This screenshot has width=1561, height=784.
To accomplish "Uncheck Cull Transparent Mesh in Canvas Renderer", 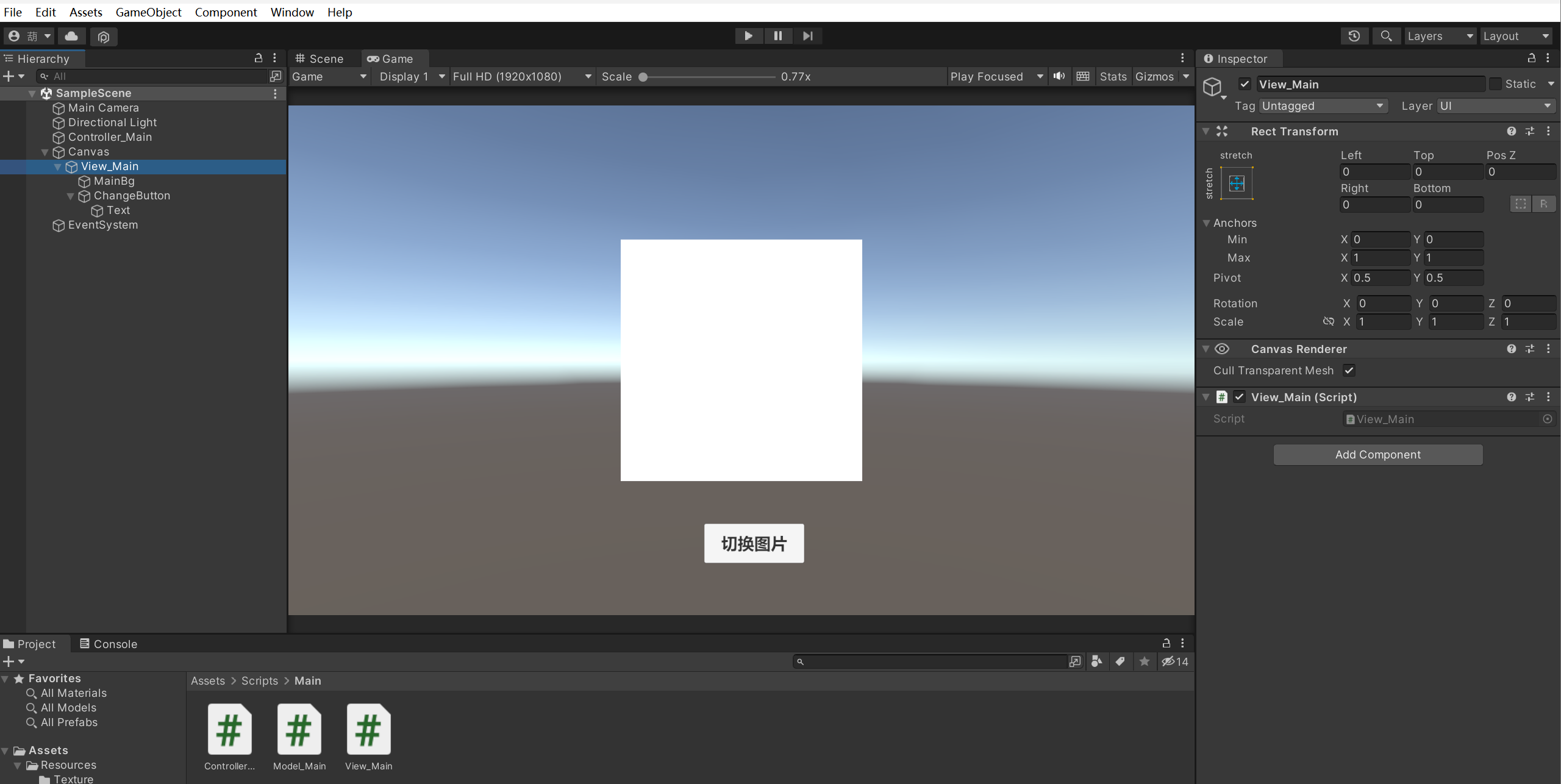I will 1349,370.
